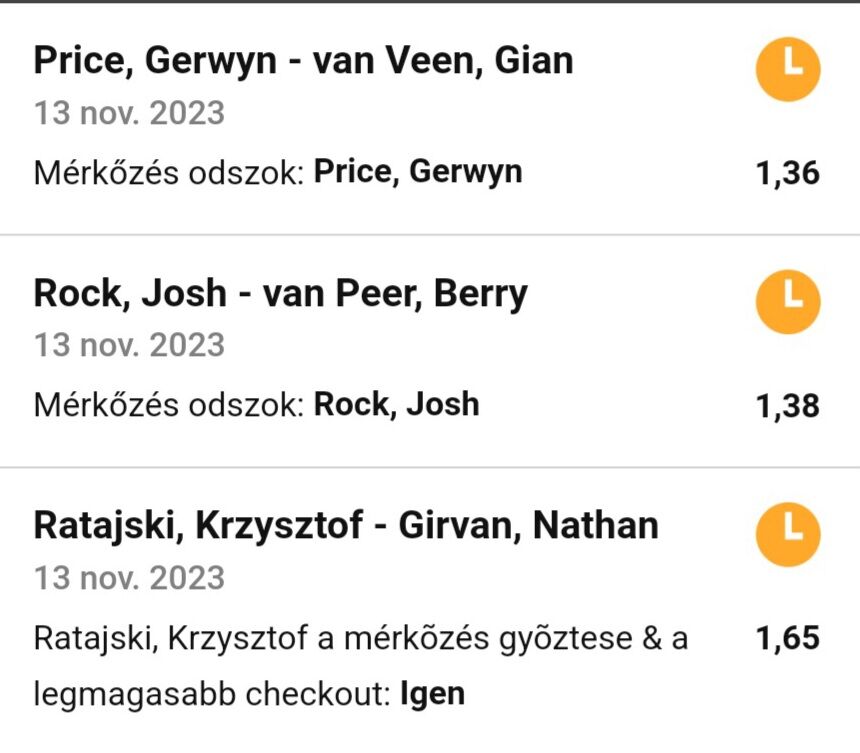The width and height of the screenshot is (860, 753).
Task: Click the 1,36 odds value
Action: click(788, 173)
